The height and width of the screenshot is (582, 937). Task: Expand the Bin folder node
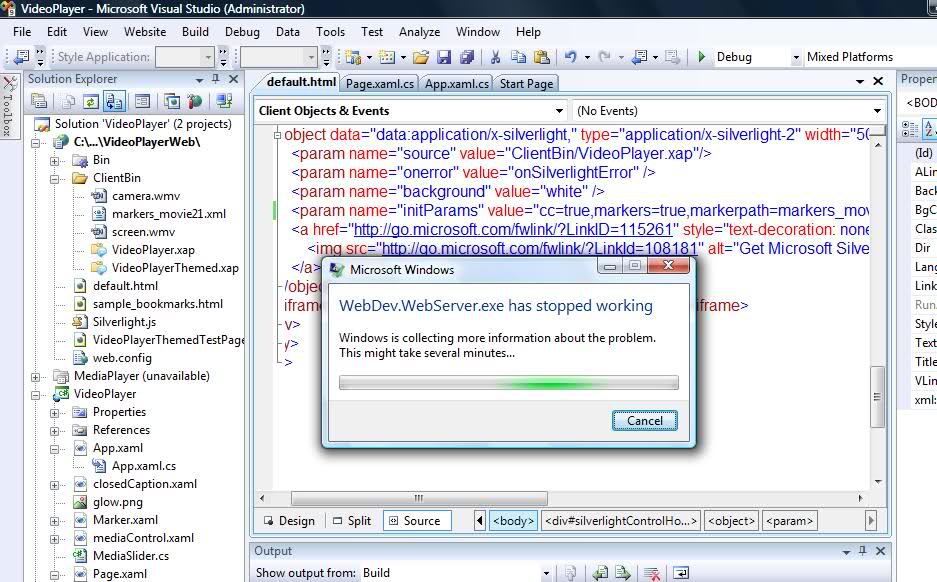pos(54,161)
